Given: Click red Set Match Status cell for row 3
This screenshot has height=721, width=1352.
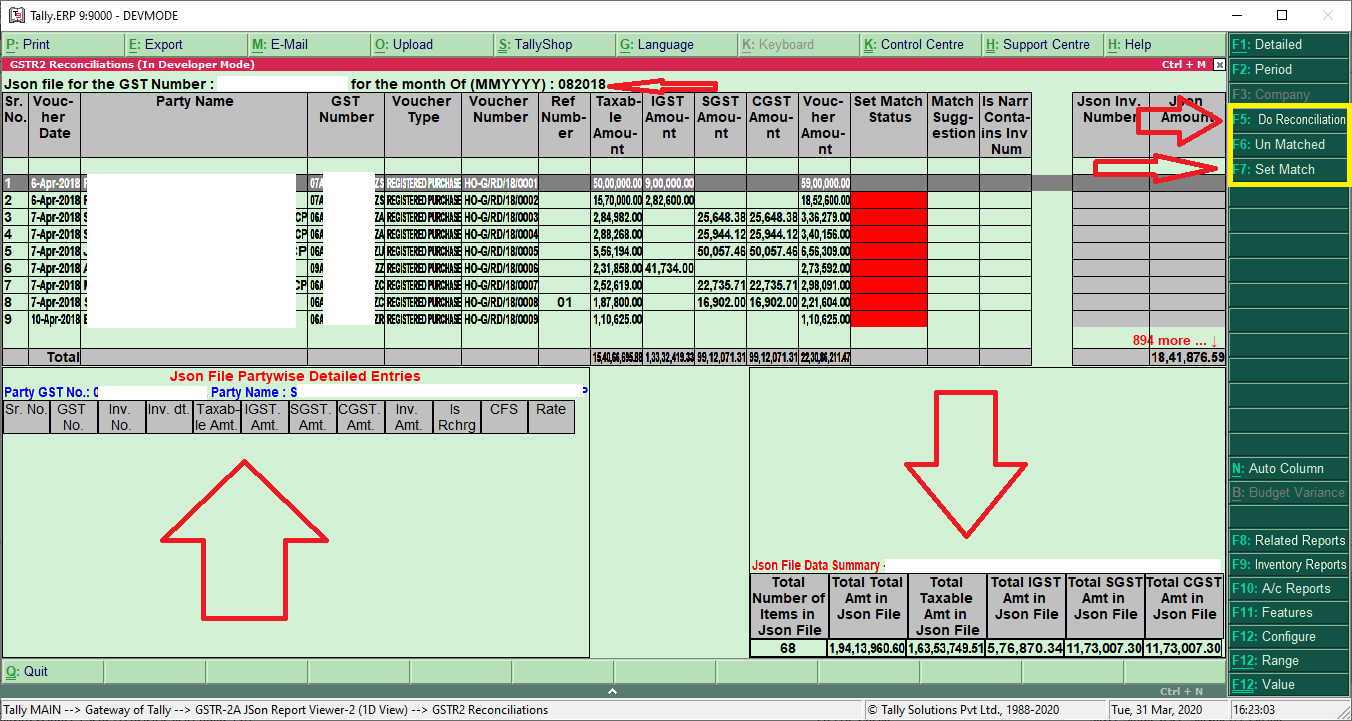Looking at the screenshot, I should pos(889,218).
